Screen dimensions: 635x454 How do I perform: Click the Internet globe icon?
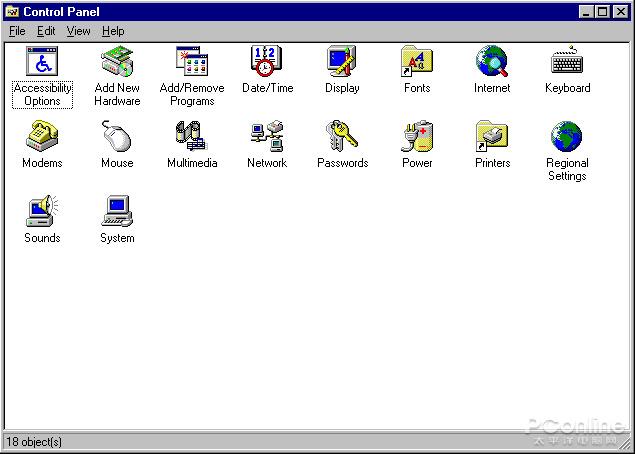pyautogui.click(x=492, y=62)
